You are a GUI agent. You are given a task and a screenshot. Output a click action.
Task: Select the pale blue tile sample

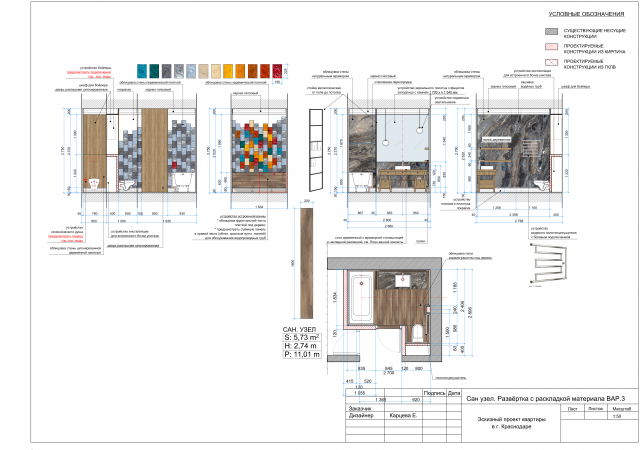(191, 71)
